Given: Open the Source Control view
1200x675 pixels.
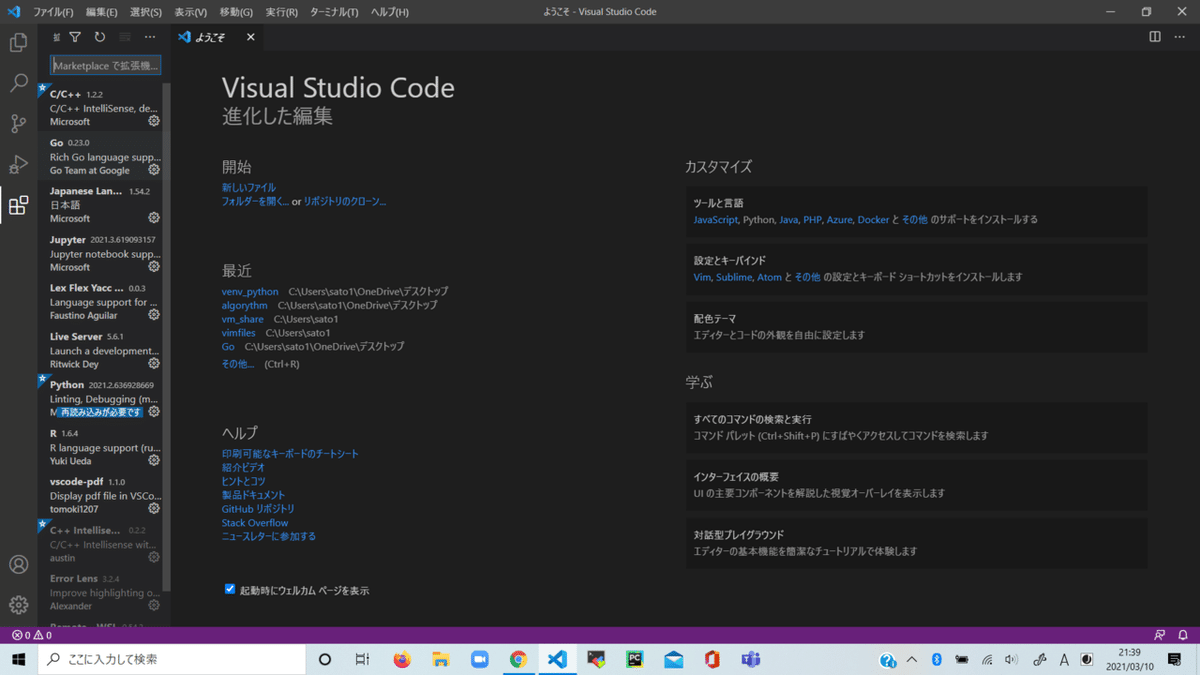Looking at the screenshot, I should [x=18, y=124].
